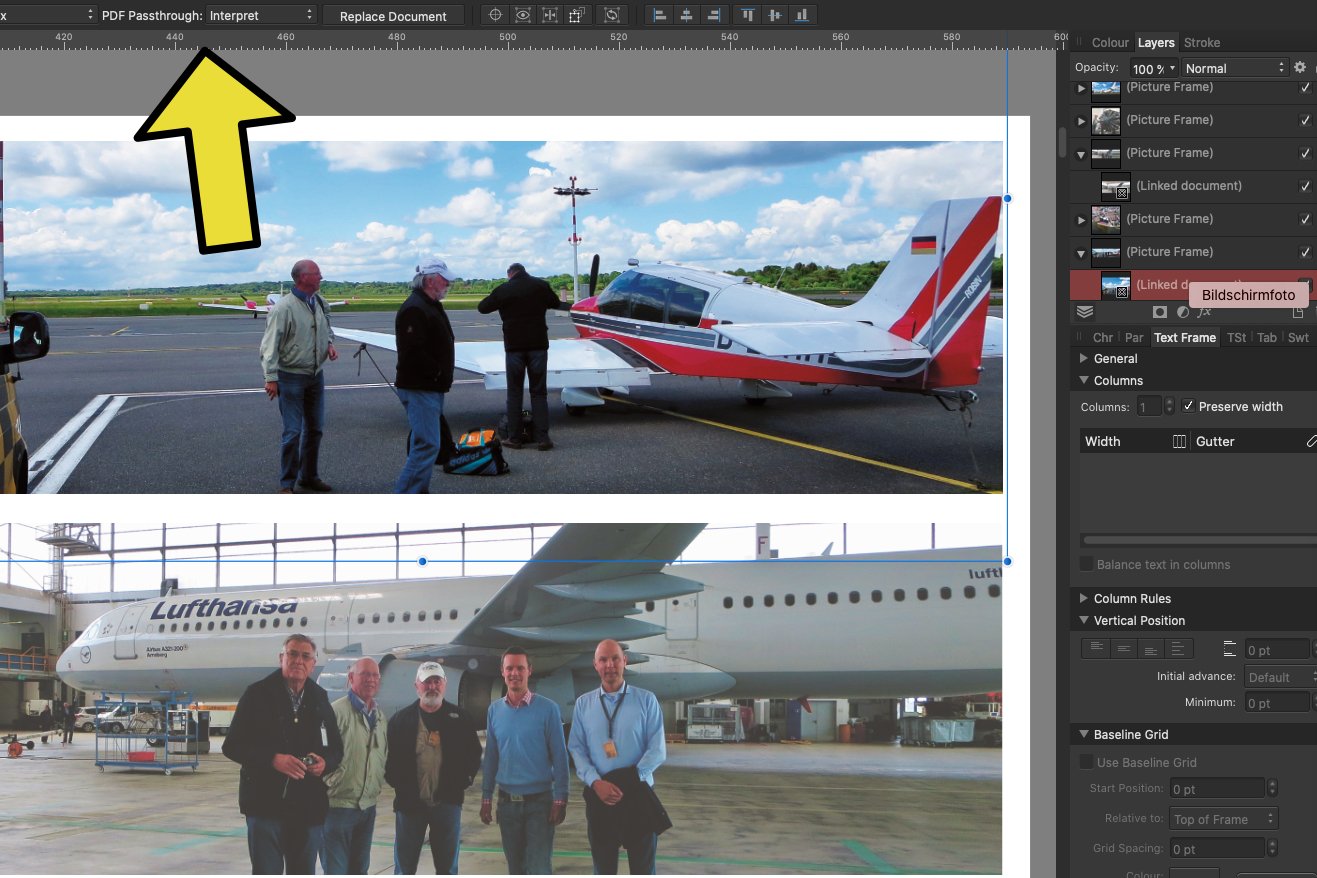Select thumbnail of second Picture Frame layer
Viewport: 1317px width, 878px height.
[x=1106, y=121]
